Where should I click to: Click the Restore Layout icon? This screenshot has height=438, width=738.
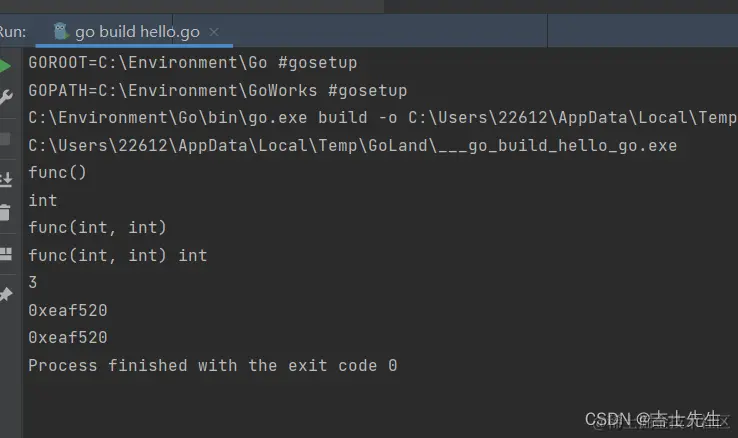(5, 254)
